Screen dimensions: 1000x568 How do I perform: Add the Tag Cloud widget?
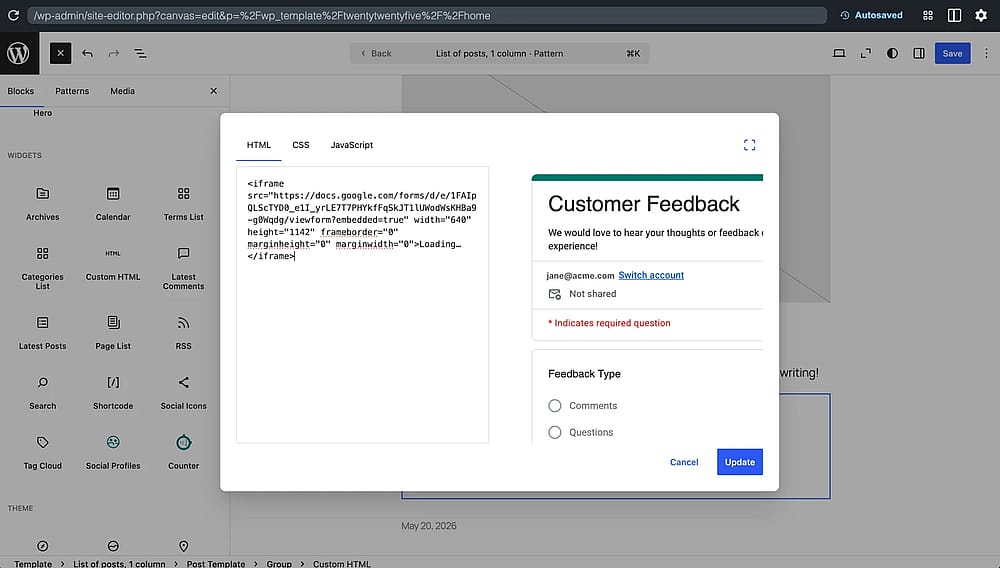point(43,453)
